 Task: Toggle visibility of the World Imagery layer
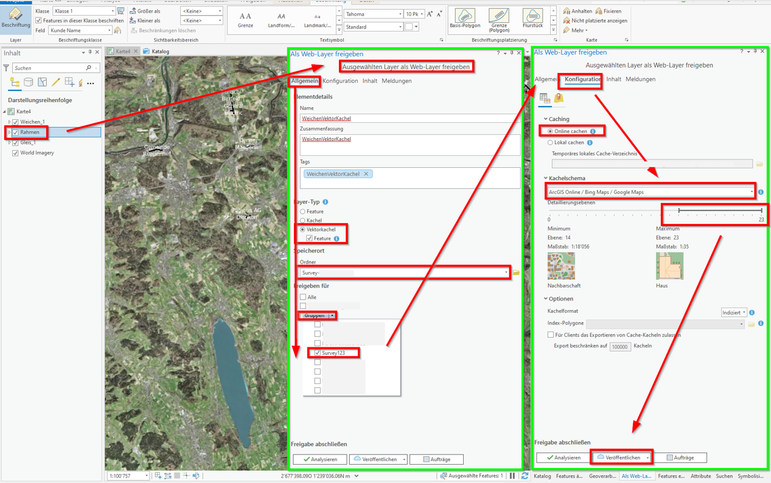[15, 153]
